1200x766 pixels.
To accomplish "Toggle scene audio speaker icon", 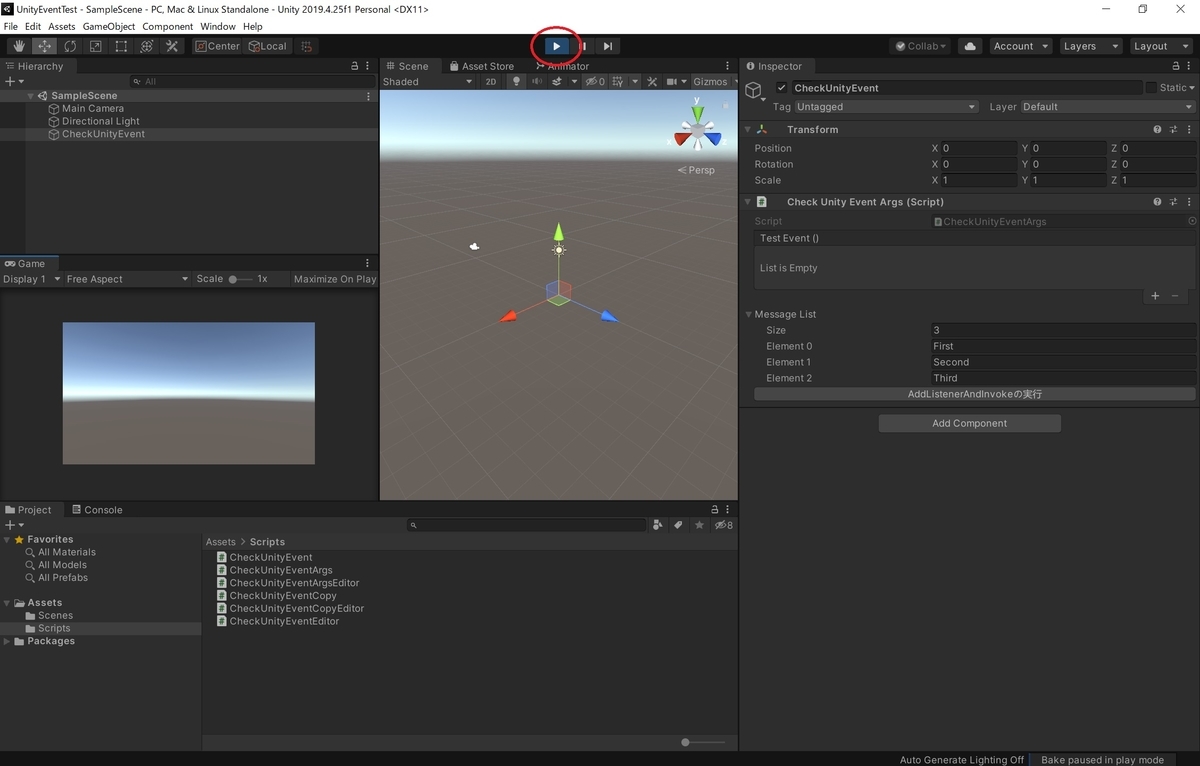I will tap(538, 82).
